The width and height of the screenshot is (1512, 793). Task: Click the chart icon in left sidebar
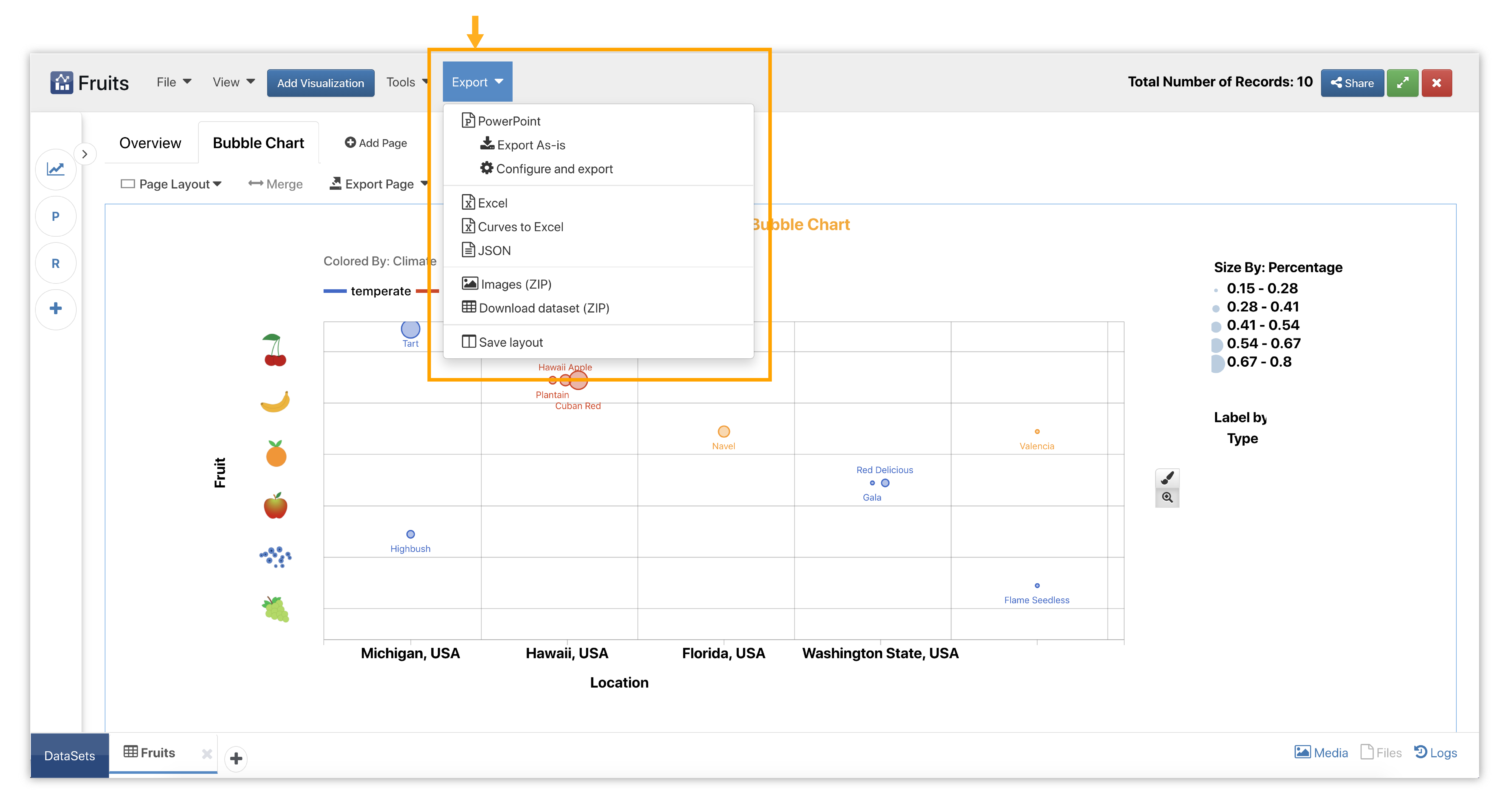coord(56,169)
